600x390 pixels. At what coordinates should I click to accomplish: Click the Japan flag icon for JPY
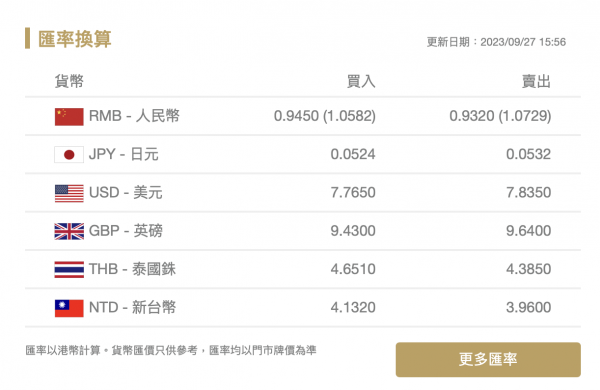[69, 155]
